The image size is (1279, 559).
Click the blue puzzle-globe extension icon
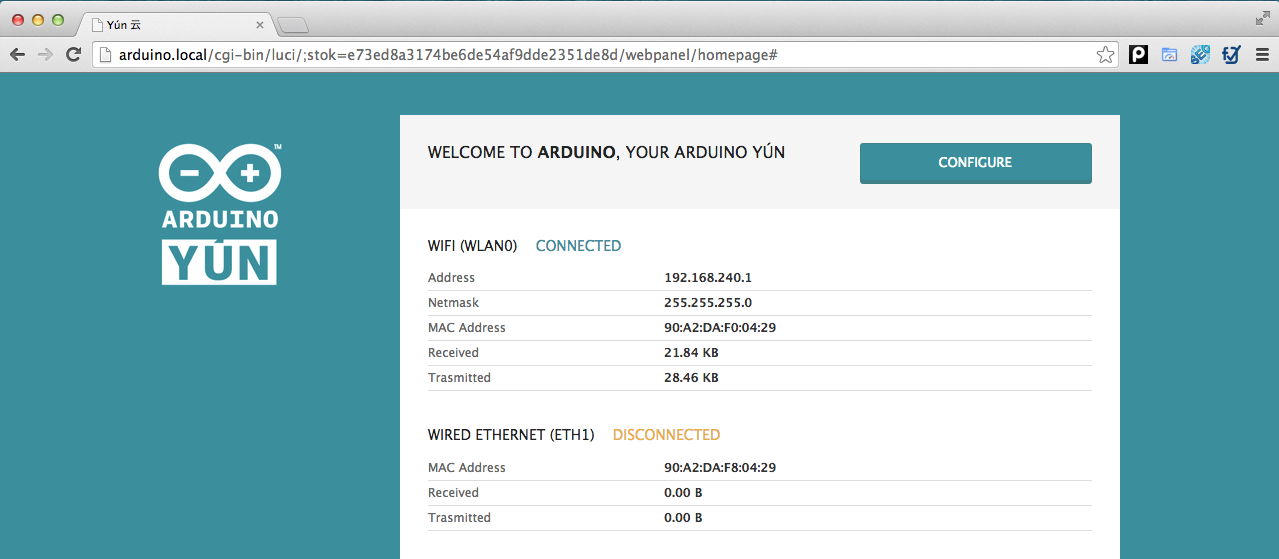pyautogui.click(x=1200, y=55)
